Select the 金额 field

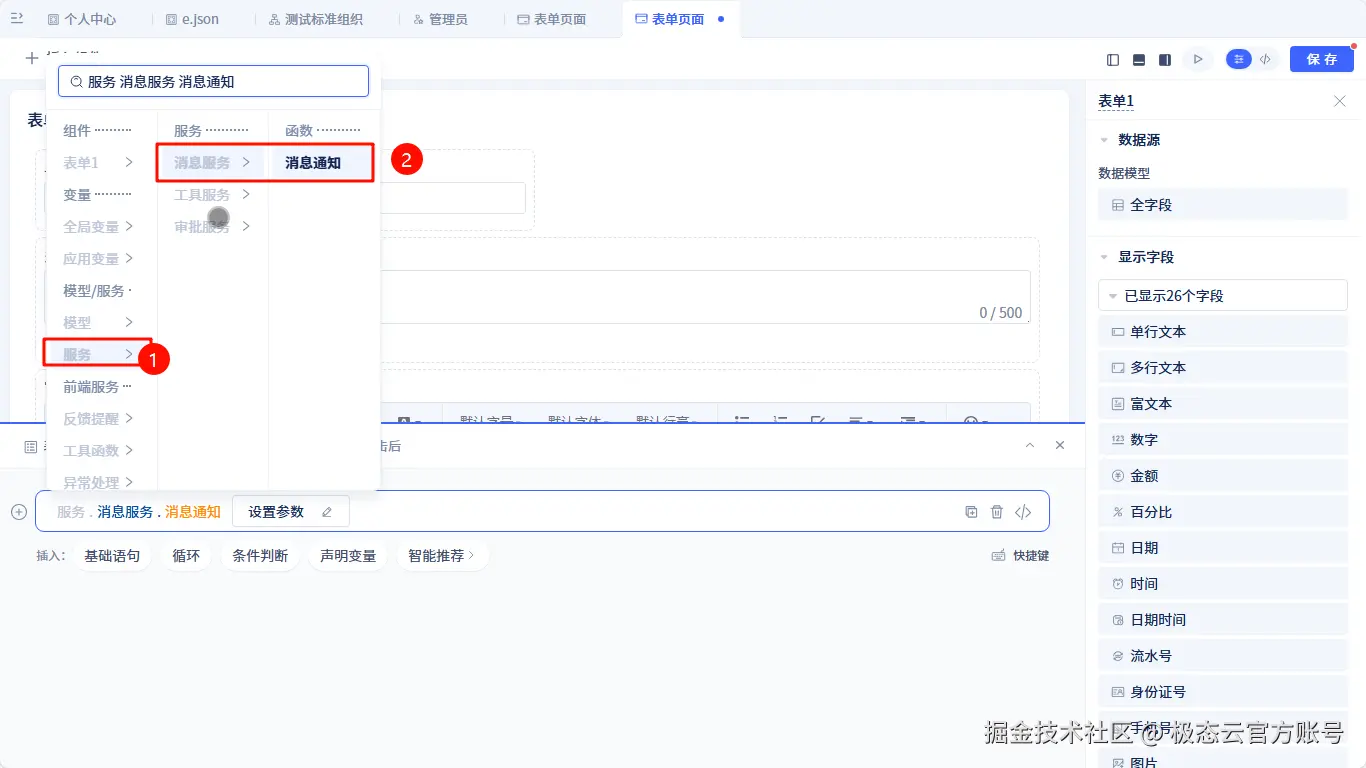click(1223, 476)
